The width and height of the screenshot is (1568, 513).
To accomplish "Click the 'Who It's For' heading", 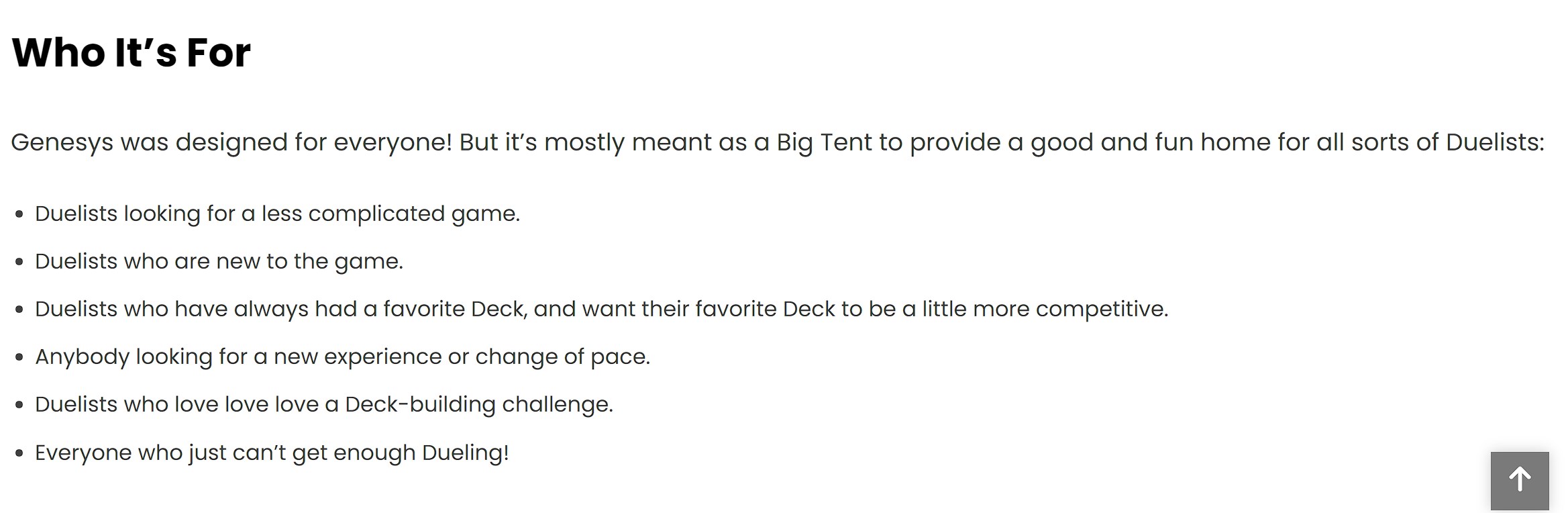I will tap(132, 52).
